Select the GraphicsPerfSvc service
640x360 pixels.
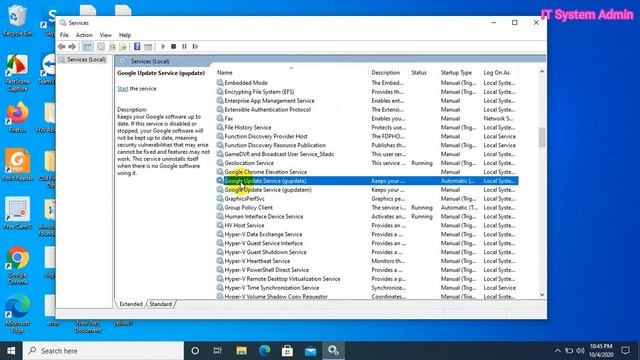(x=367, y=199)
